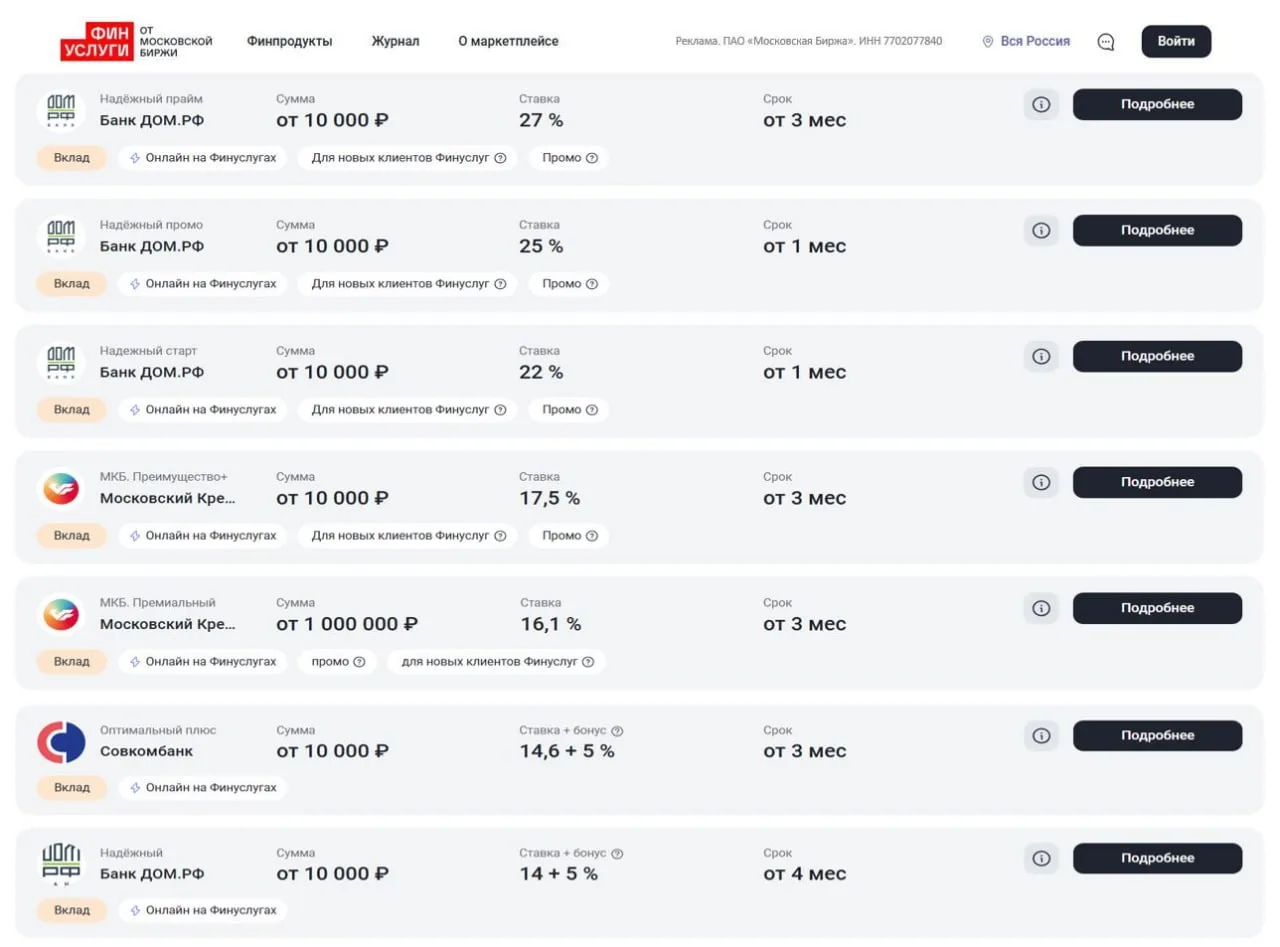Open the Журнал menu item
This screenshot has width=1280, height=947.
click(x=395, y=42)
